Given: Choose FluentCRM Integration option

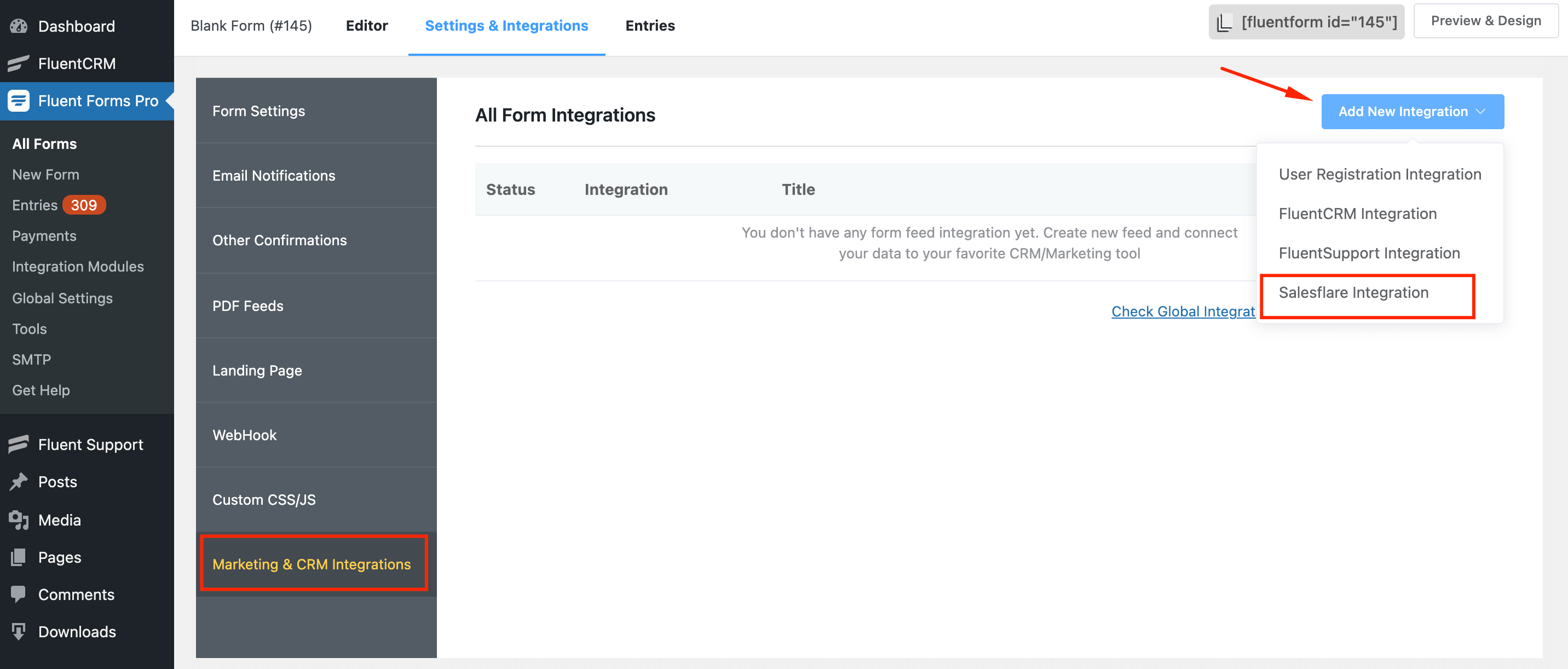Looking at the screenshot, I should pos(1380,214).
